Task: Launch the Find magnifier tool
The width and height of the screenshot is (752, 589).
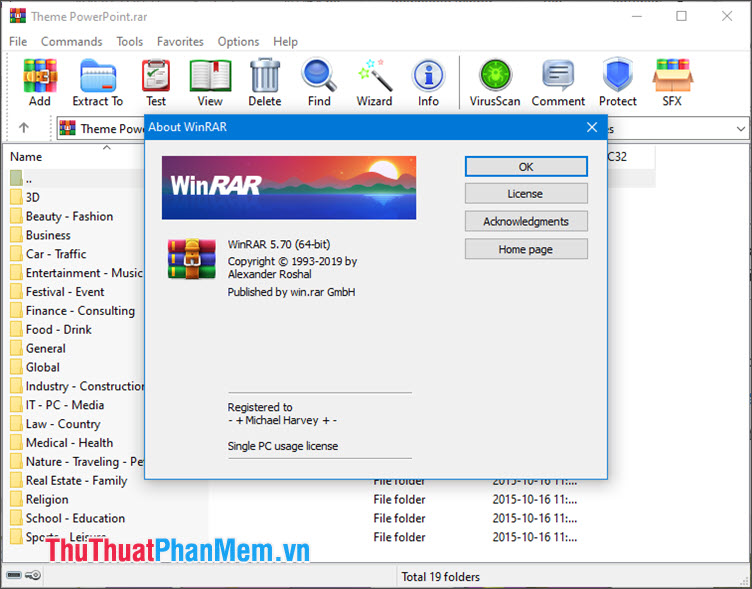Action: point(319,82)
